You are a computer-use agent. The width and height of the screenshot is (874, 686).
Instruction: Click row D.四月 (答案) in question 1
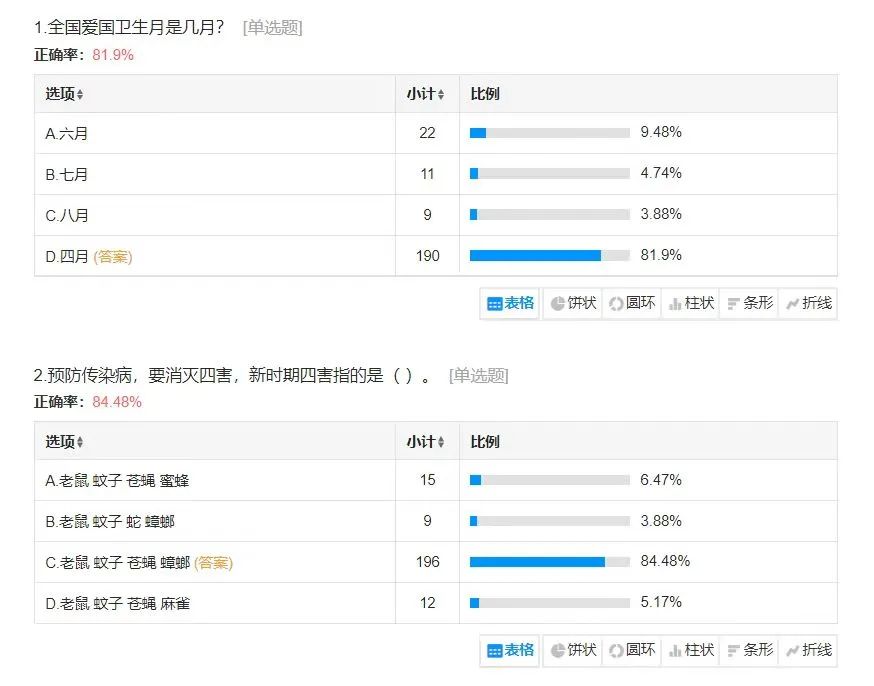[x=436, y=256]
